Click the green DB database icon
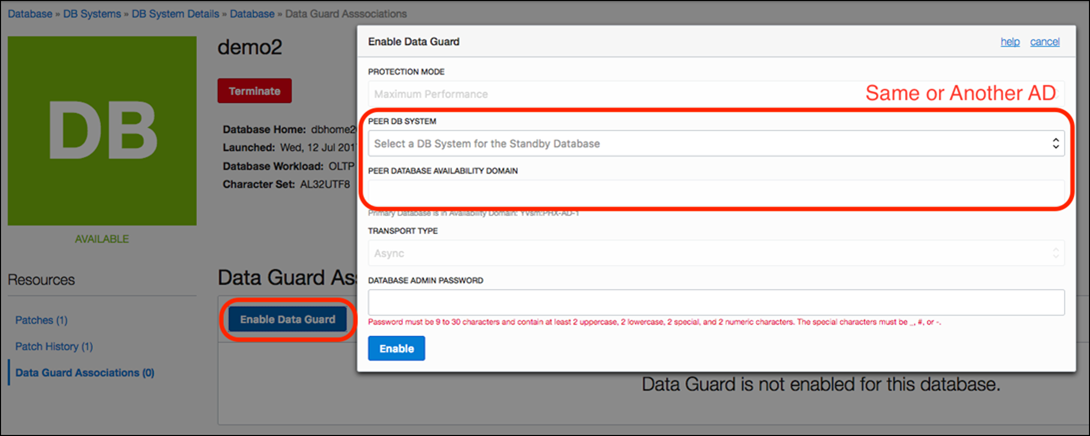The width and height of the screenshot is (1090, 436). coord(104,129)
